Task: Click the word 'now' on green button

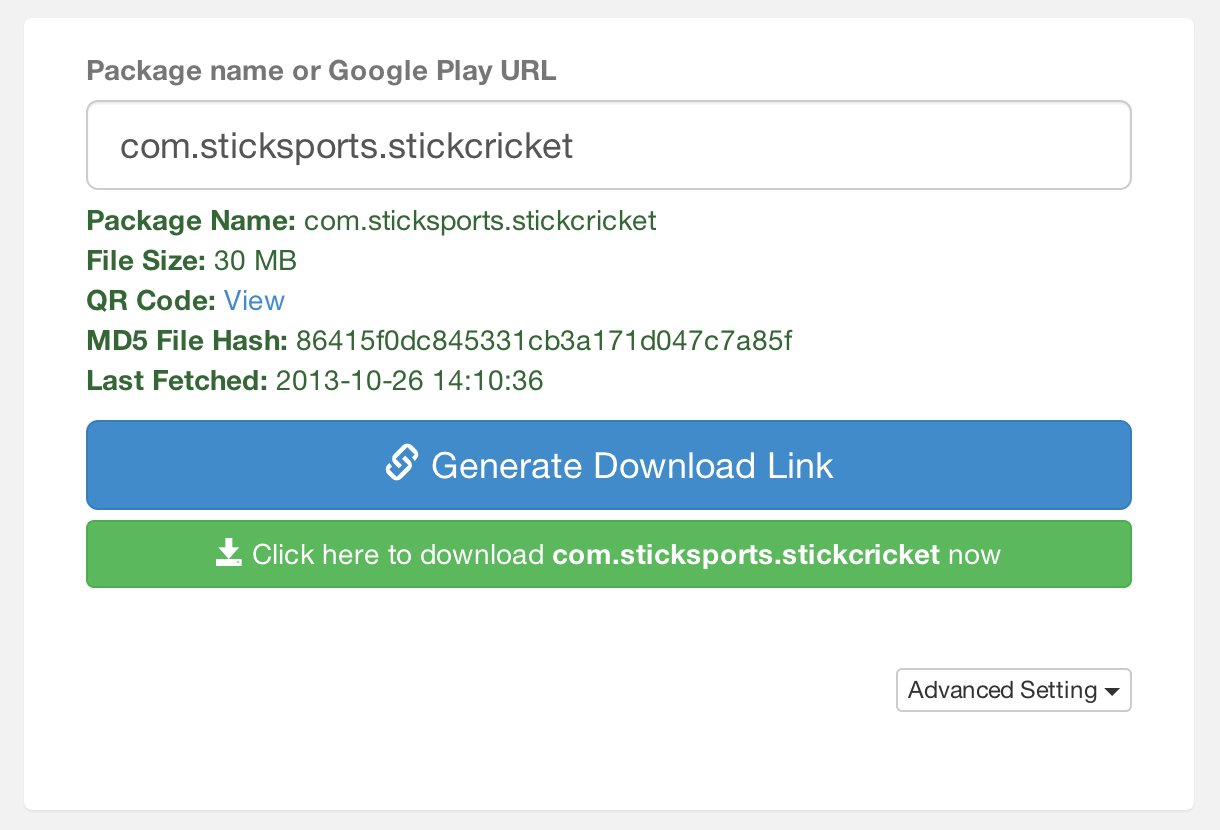Action: [974, 554]
